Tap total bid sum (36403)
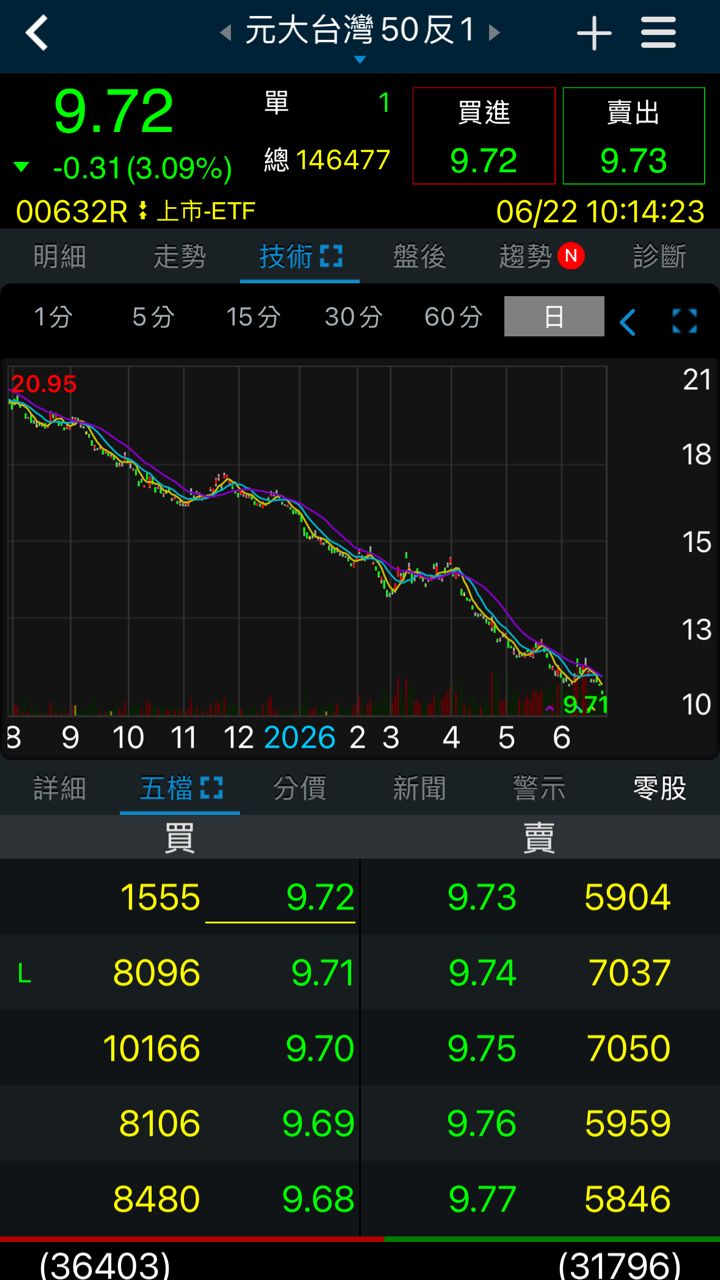Screen dimensions: 720x1280 pos(104,1265)
